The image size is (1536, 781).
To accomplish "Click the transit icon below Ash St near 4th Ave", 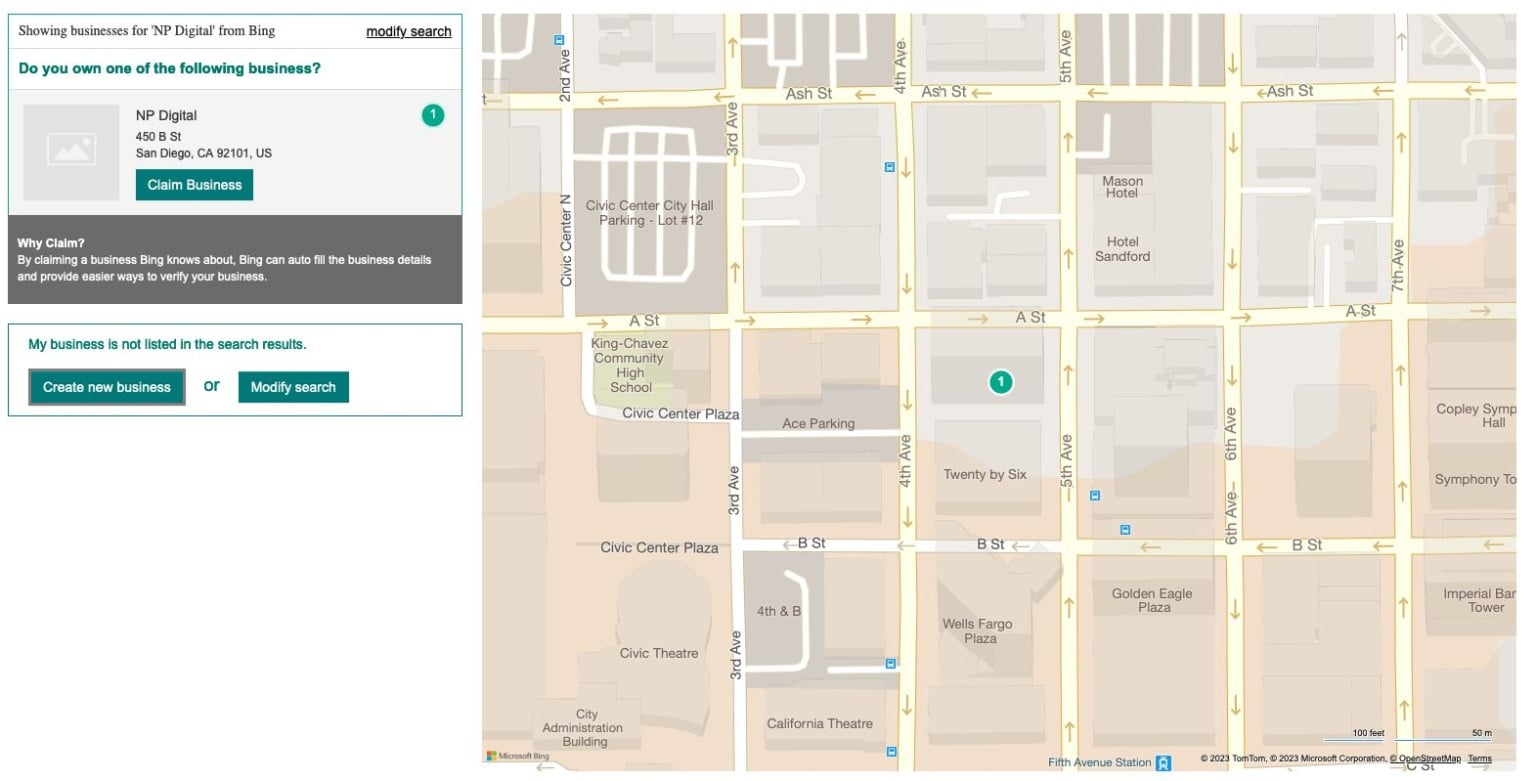I will pos(887,166).
